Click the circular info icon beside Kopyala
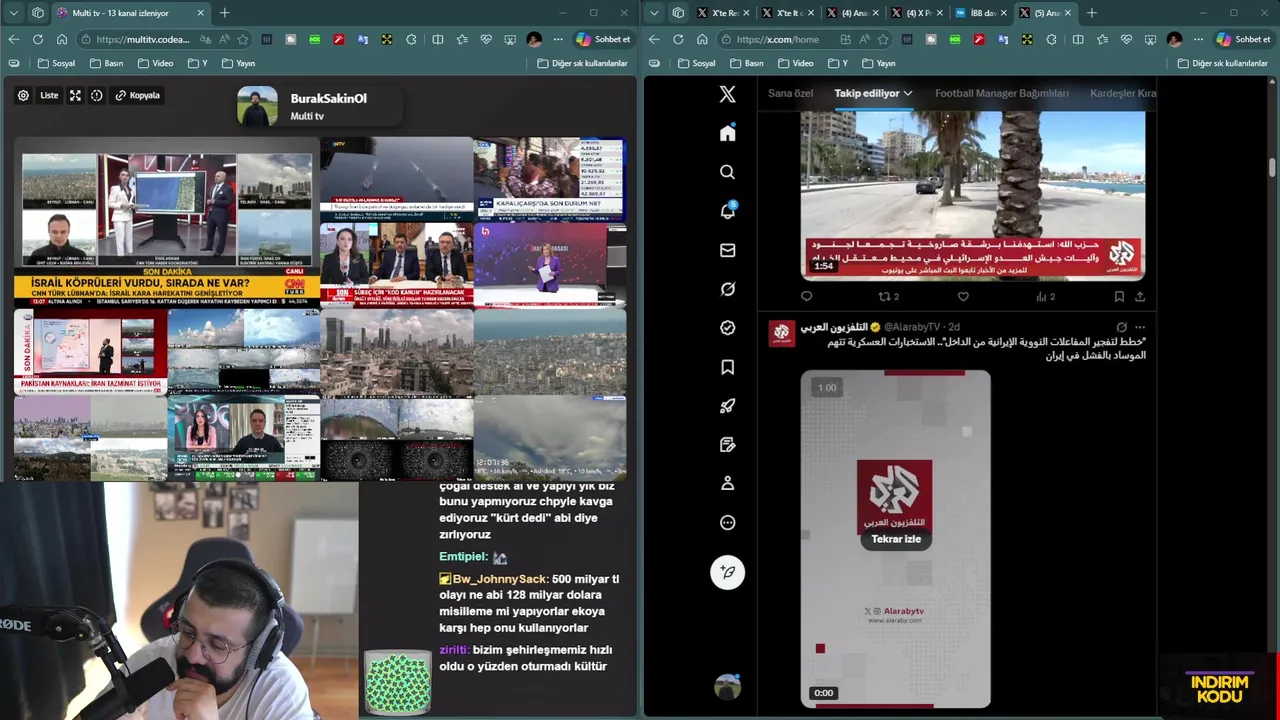 [x=97, y=96]
